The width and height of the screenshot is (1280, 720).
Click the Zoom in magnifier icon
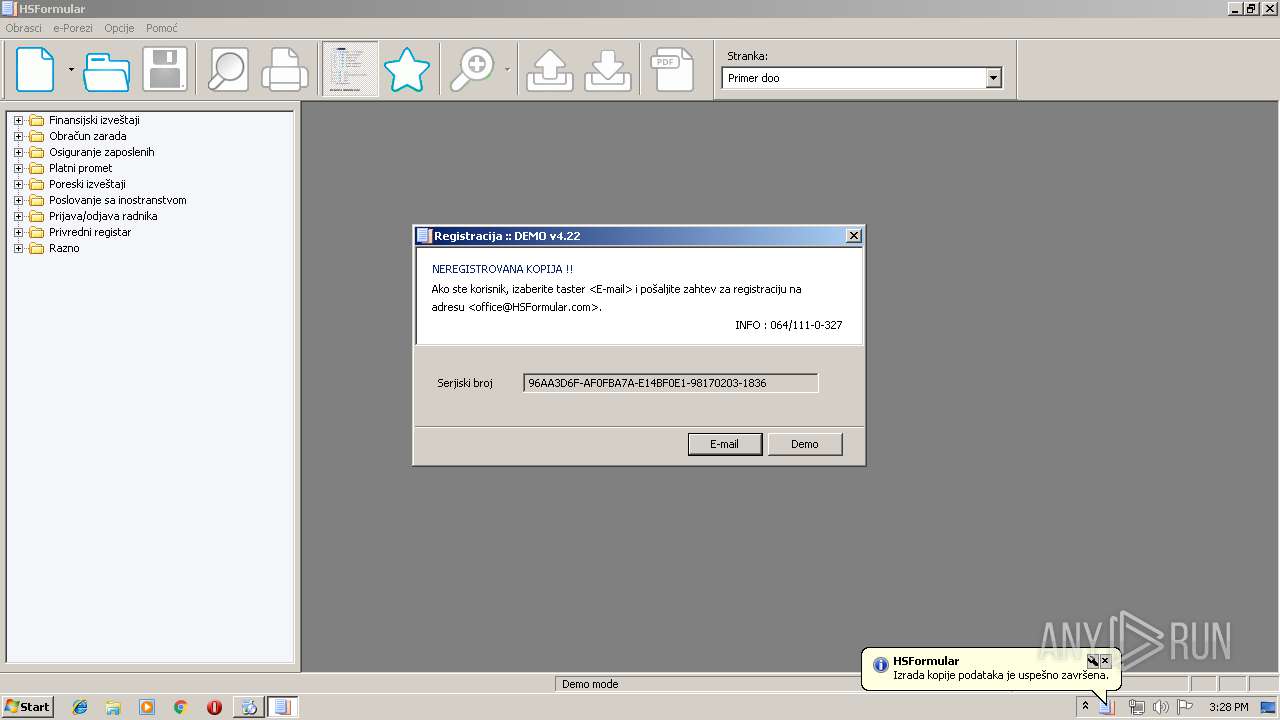pos(472,70)
